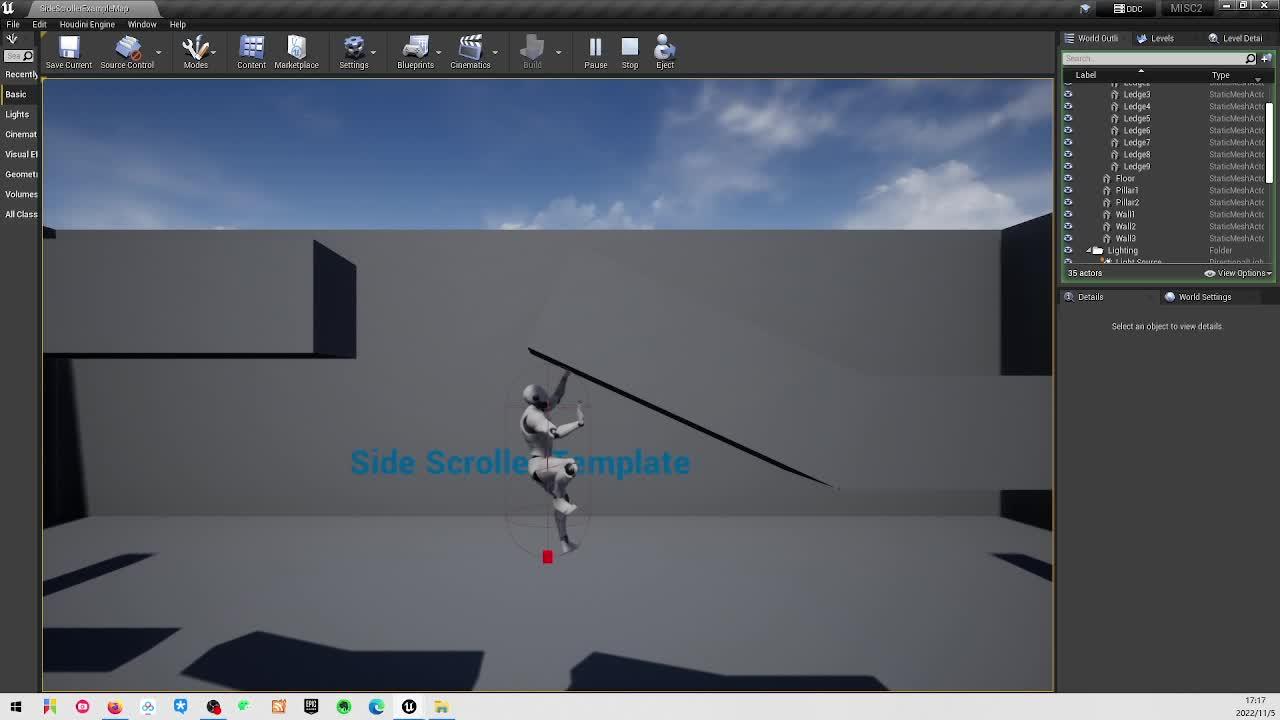Open the Marketplace icon

tap(296, 52)
